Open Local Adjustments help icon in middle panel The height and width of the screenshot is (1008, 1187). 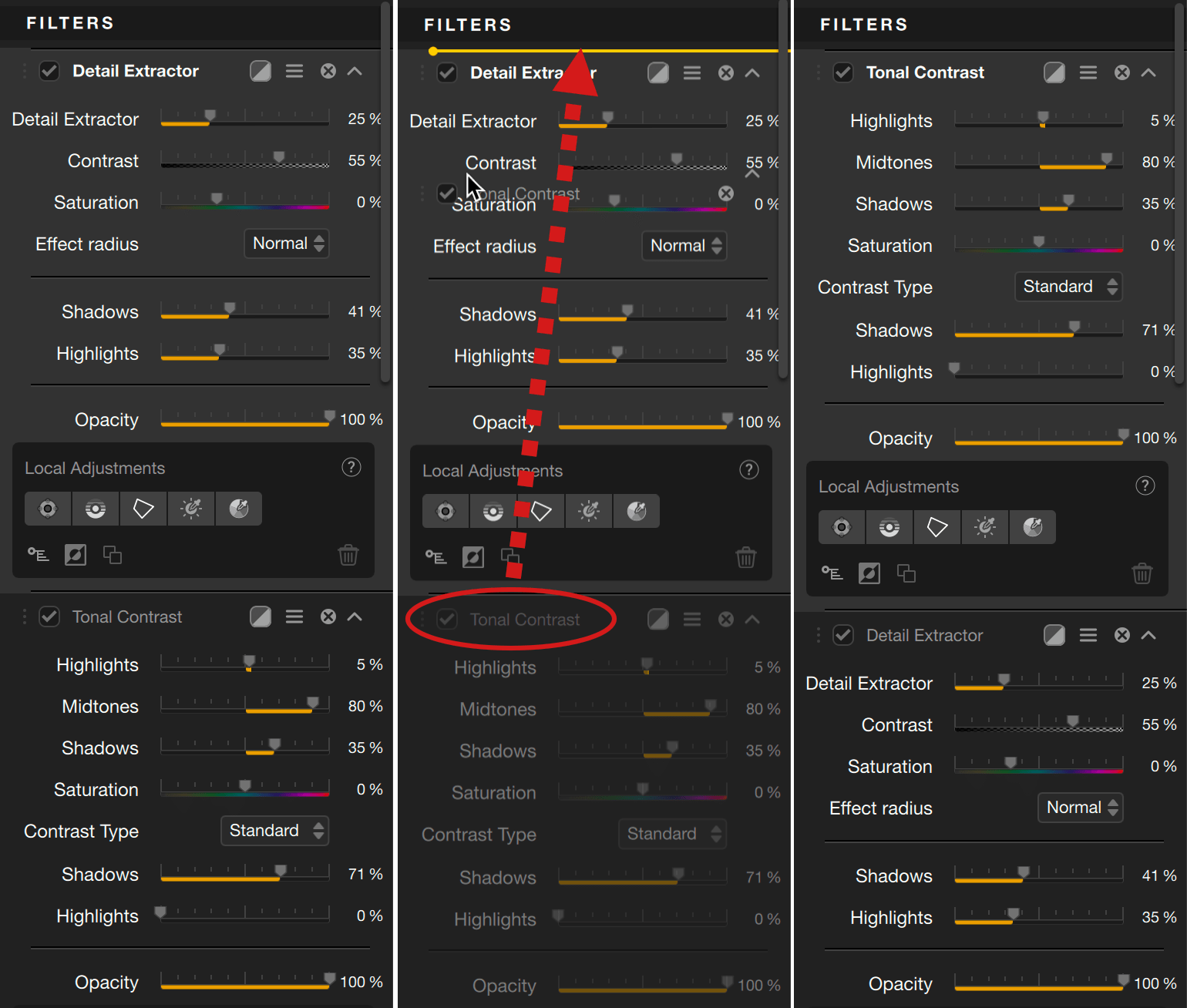tap(749, 469)
